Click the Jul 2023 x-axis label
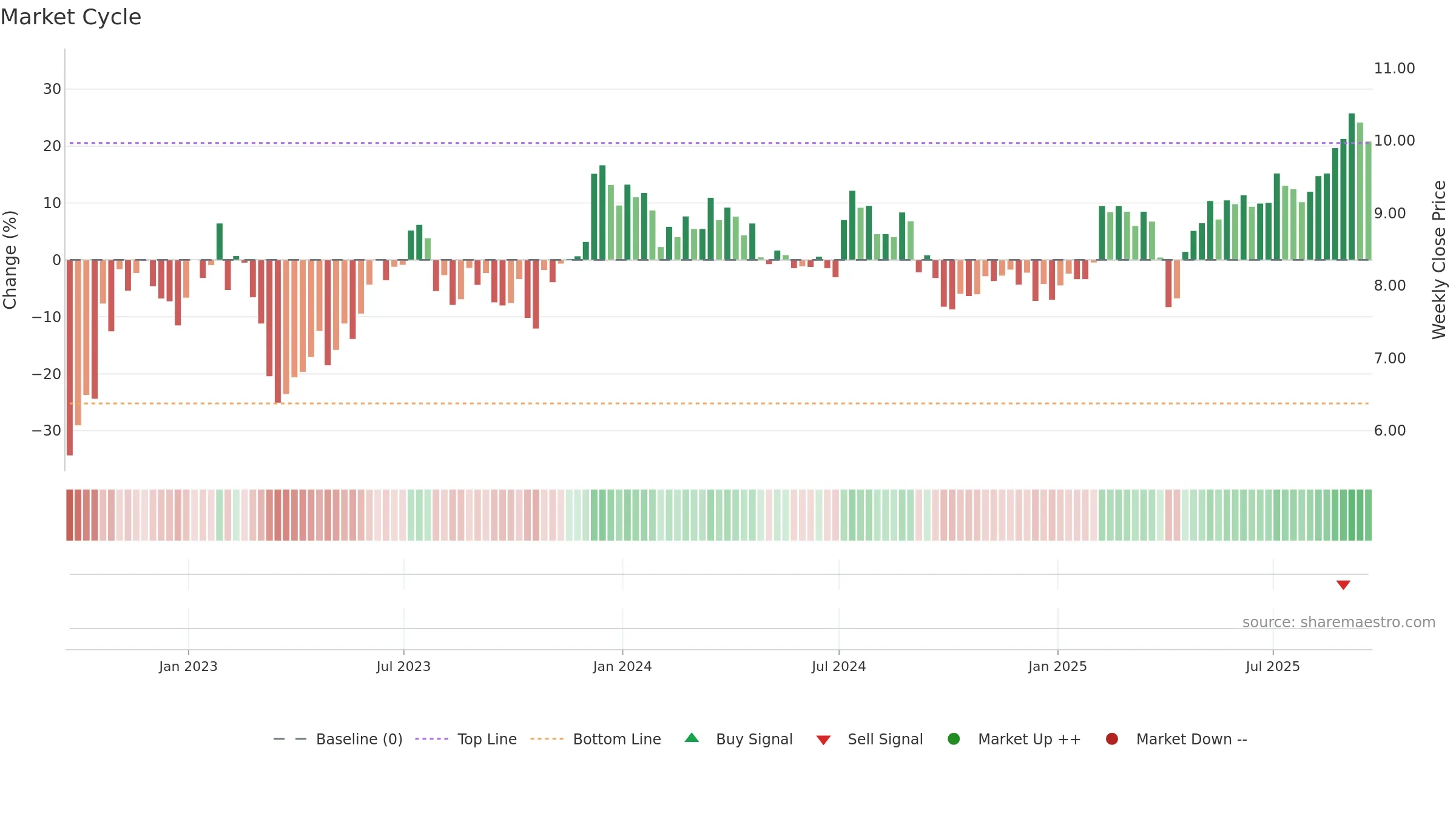The height and width of the screenshot is (819, 1456). coord(403,666)
